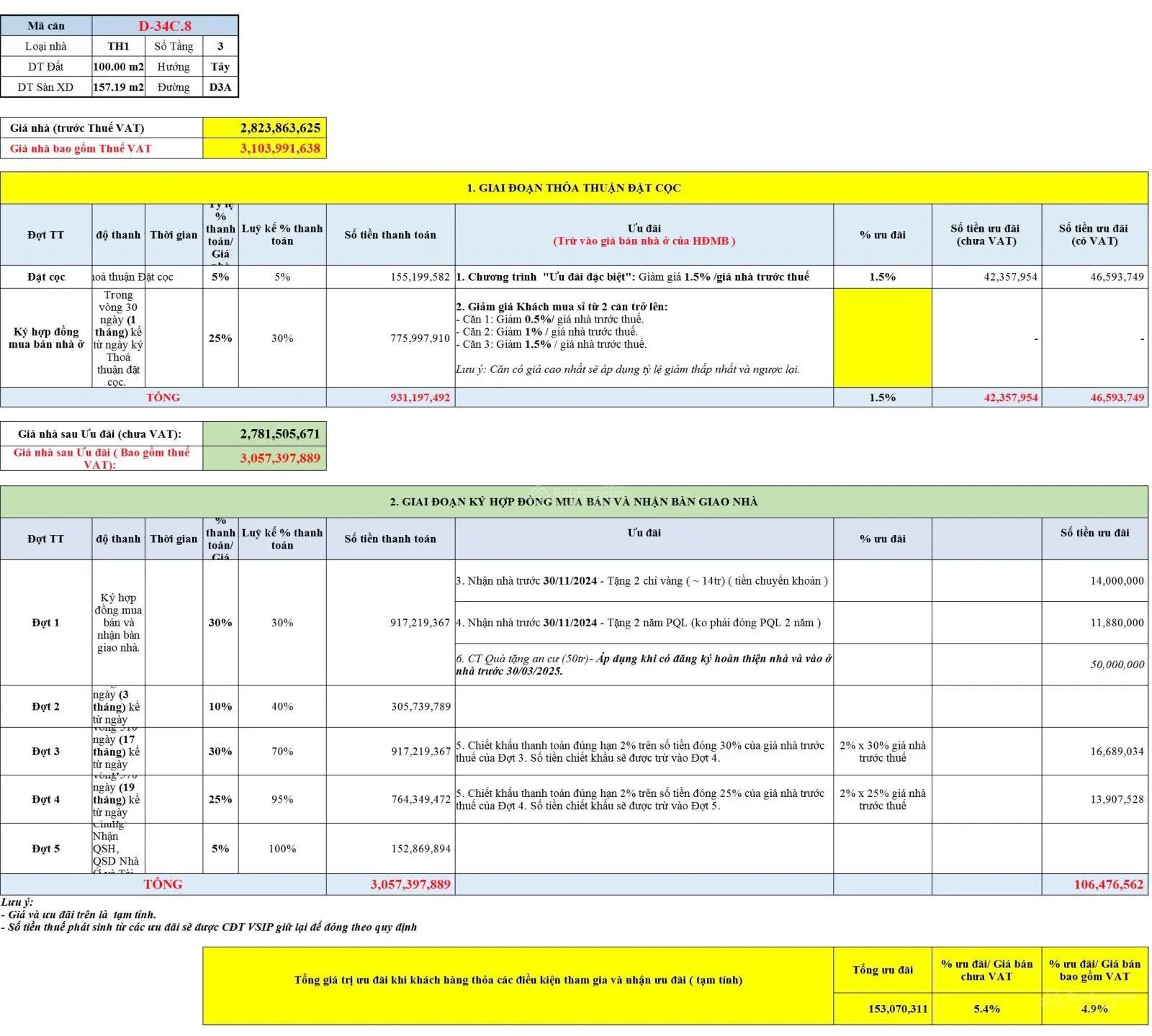Select the text 2% x 30% giá nhà trước thuế
This screenshot has height=1036, width=1152.
coord(883,752)
